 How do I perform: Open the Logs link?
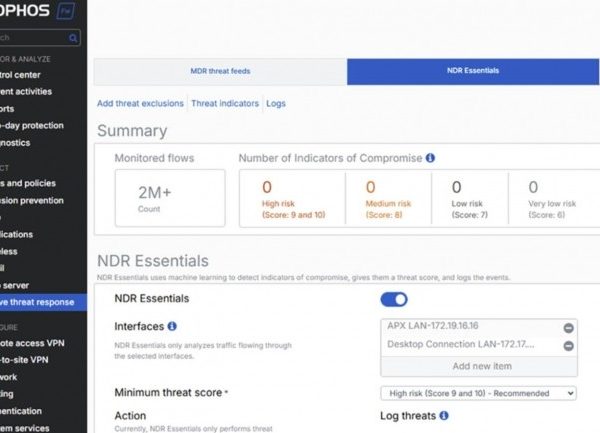[x=276, y=104]
